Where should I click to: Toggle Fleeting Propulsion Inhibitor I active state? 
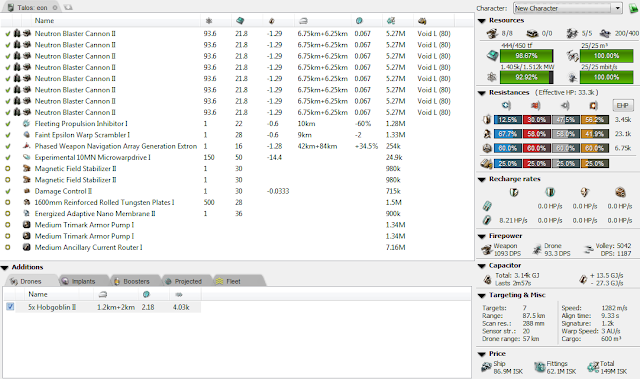(7, 124)
